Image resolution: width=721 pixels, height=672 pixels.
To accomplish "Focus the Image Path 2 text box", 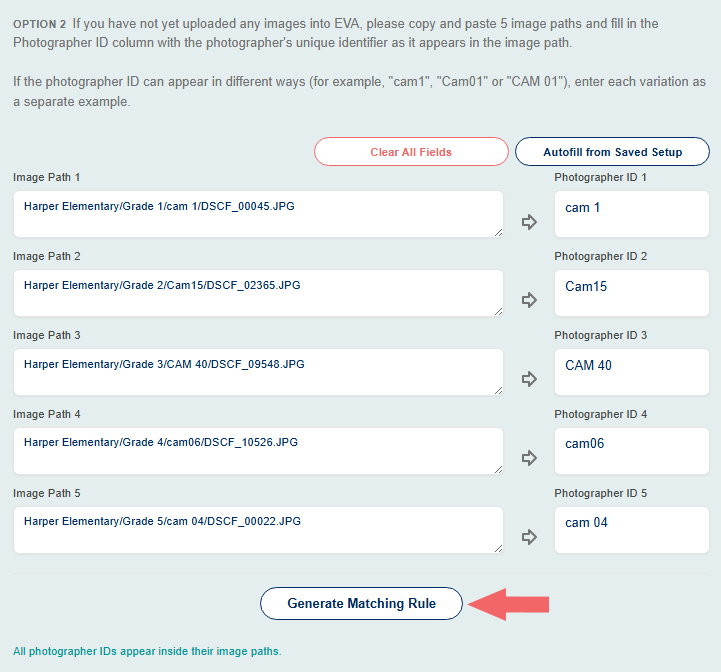I will point(258,293).
